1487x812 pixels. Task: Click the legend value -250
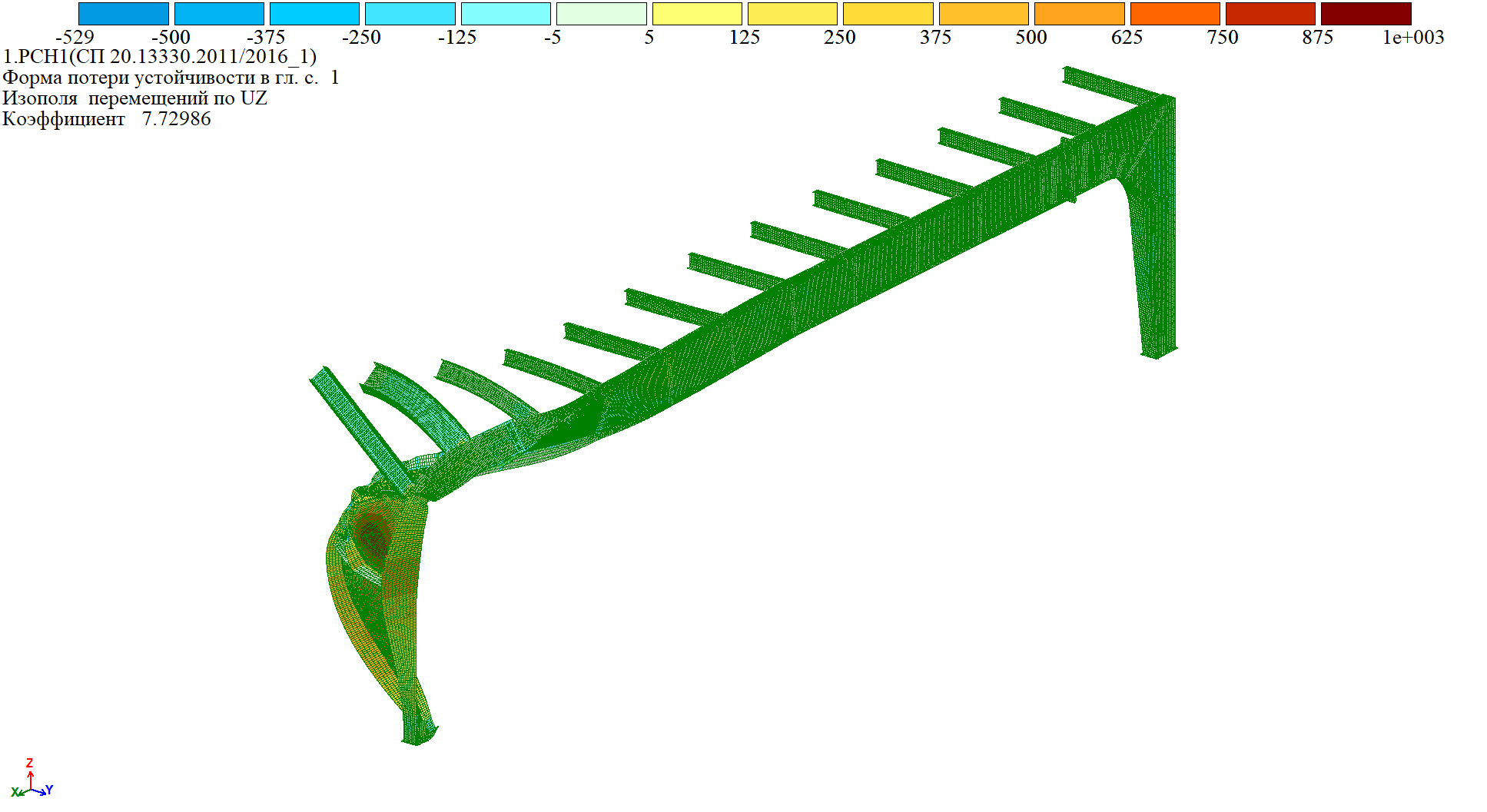(x=361, y=37)
